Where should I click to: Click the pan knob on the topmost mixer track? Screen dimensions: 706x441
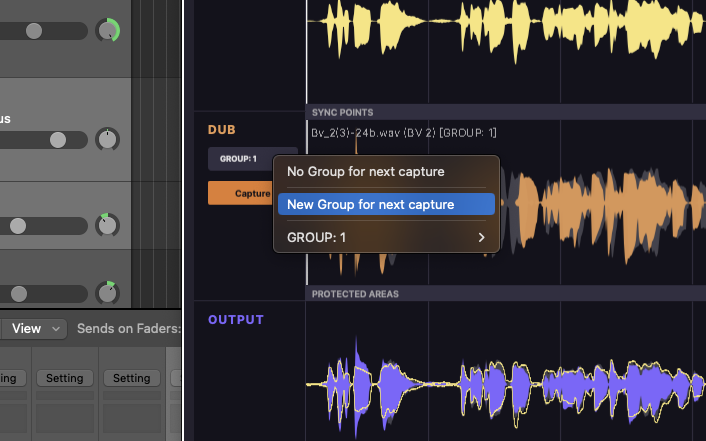tap(107, 31)
